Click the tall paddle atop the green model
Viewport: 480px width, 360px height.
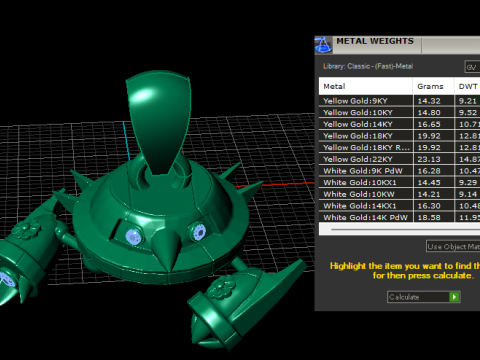(x=158, y=122)
